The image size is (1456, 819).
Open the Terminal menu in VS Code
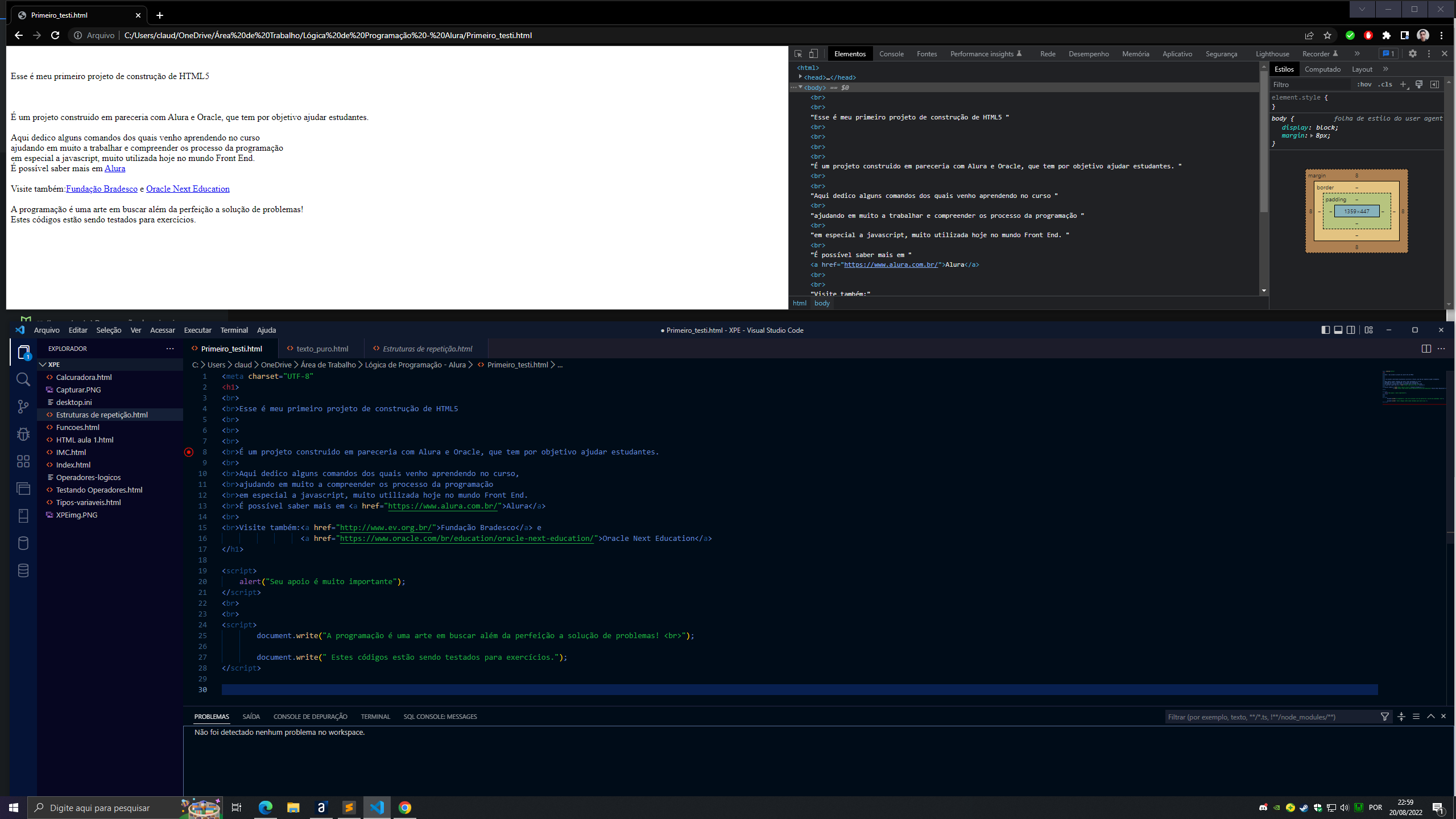pyautogui.click(x=234, y=330)
